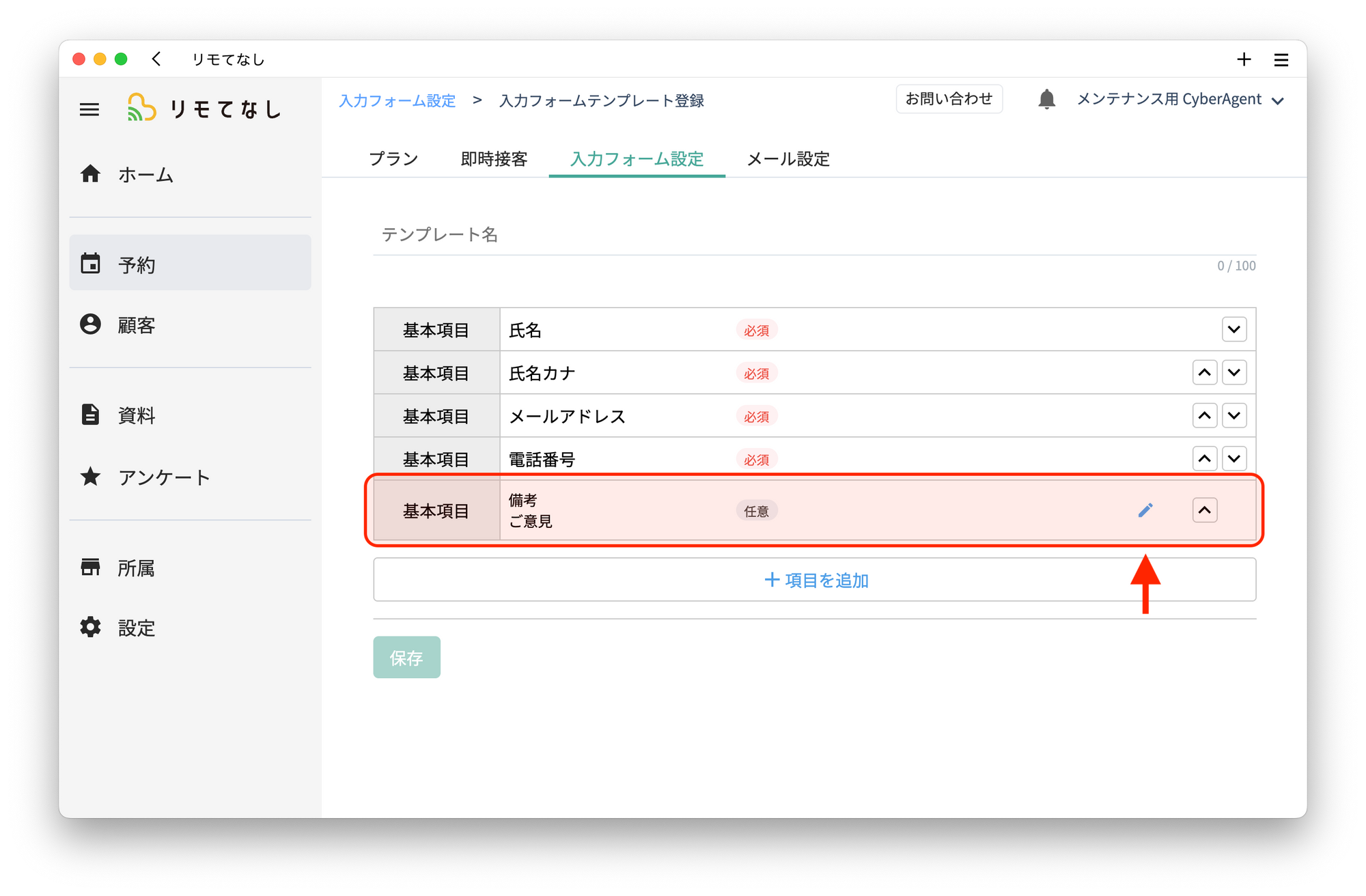The height and width of the screenshot is (896, 1366).
Task: Open 所属 in the sidebar
Action: (x=190, y=567)
